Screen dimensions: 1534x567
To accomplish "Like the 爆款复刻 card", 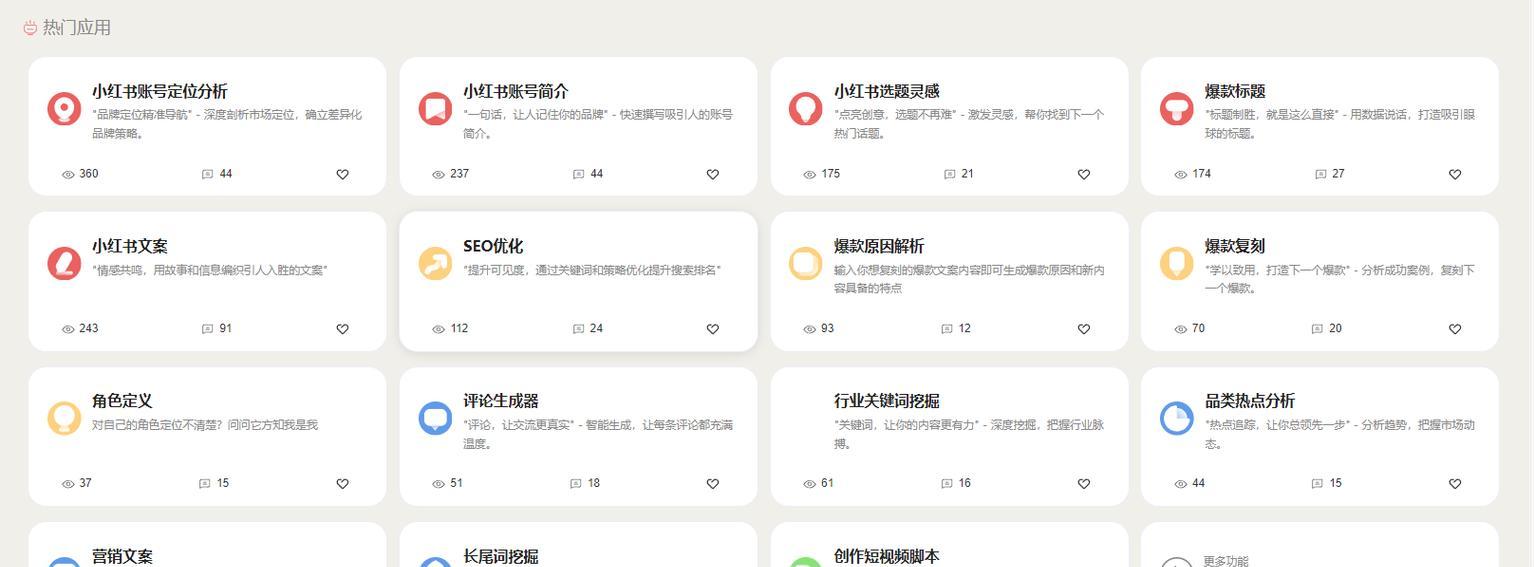I will point(1455,329).
